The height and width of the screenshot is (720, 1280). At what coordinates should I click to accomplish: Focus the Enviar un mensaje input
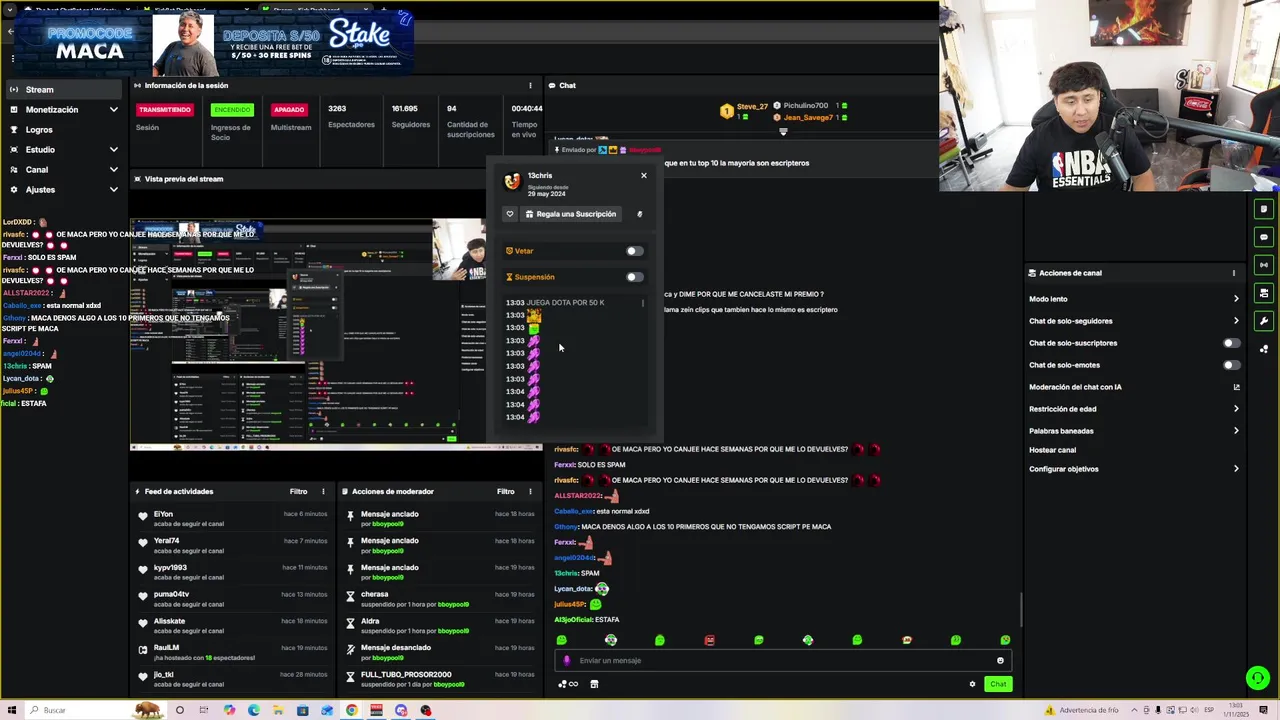[783, 661]
